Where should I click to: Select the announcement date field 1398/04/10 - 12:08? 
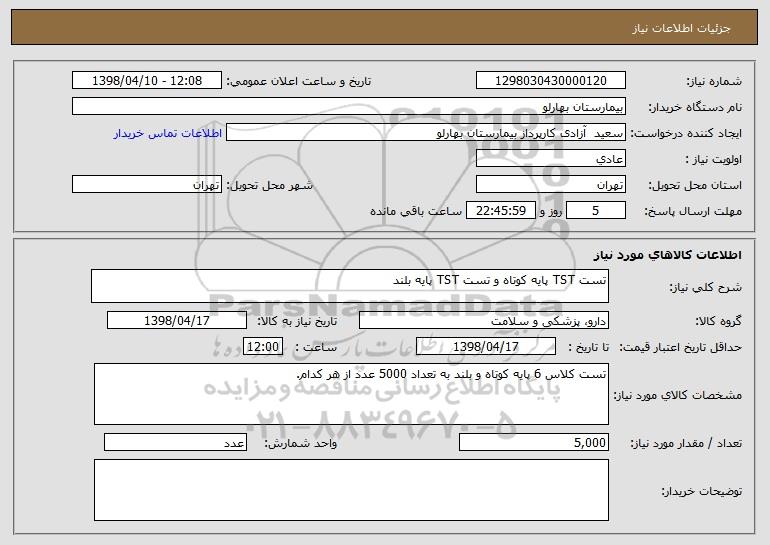click(147, 81)
